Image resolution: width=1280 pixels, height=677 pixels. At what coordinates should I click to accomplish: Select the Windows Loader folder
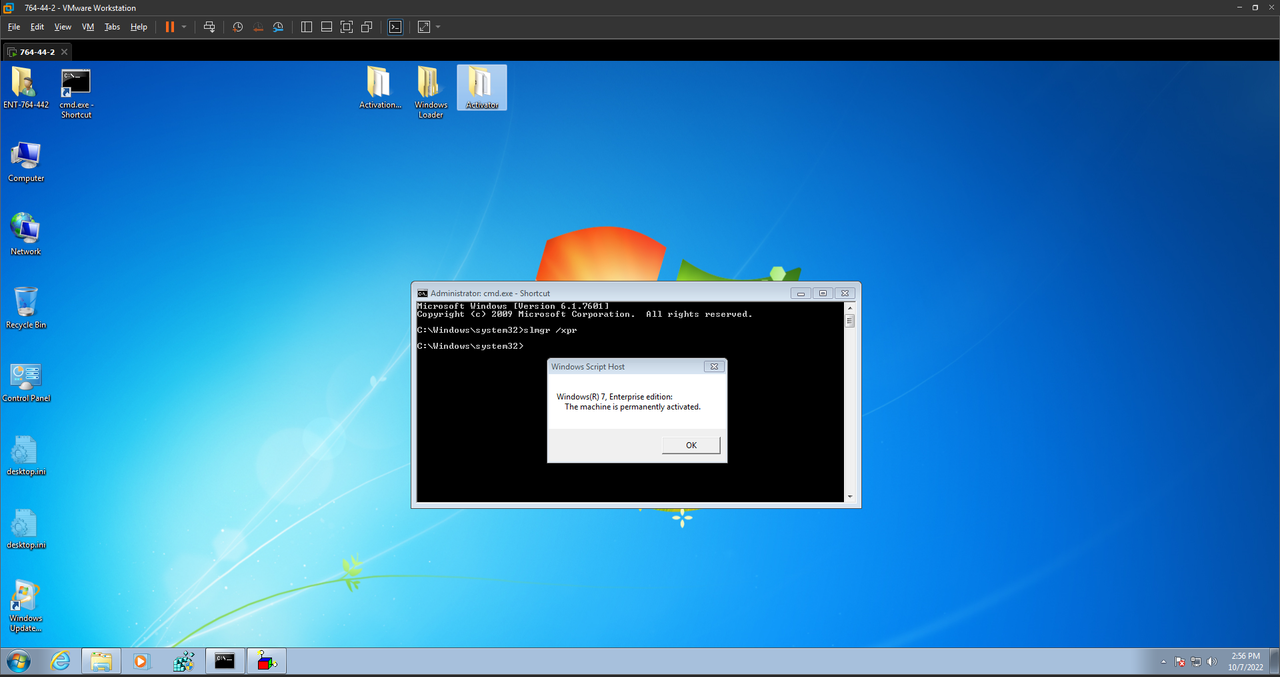click(x=431, y=93)
